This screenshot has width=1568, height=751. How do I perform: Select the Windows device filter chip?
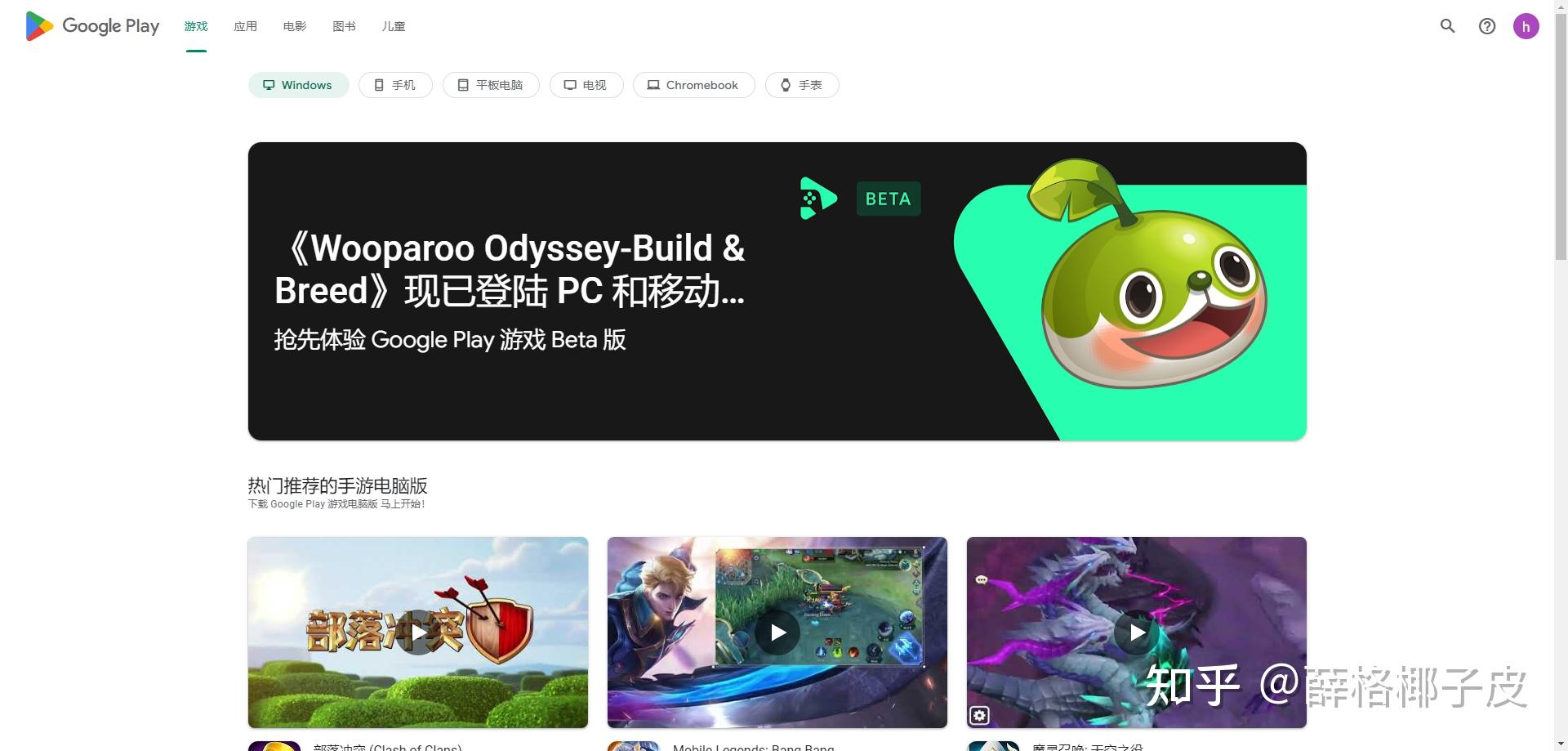(298, 85)
